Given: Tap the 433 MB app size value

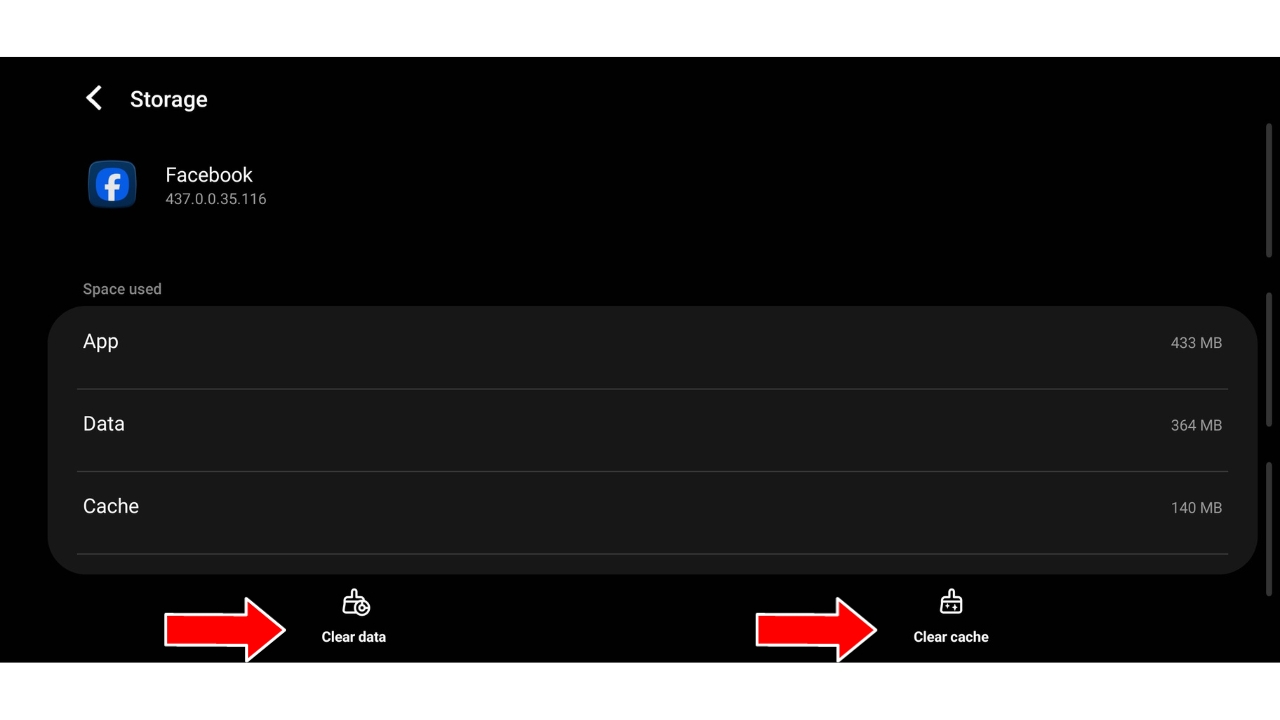Looking at the screenshot, I should pos(1196,343).
